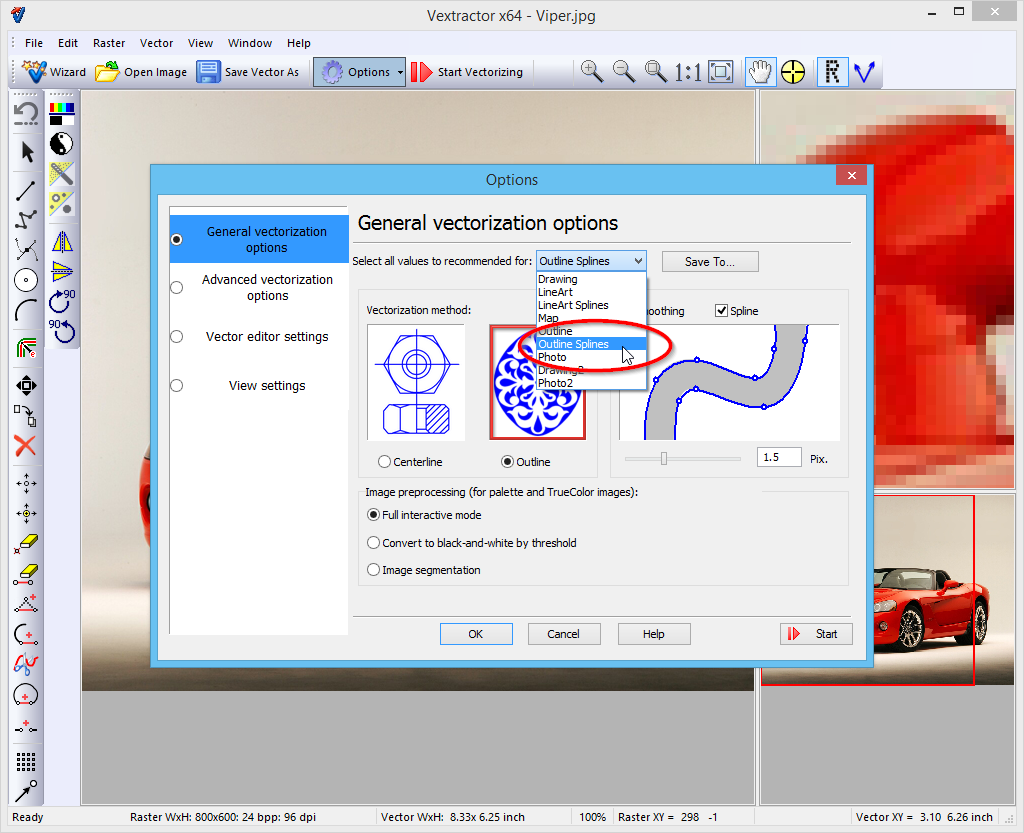Click the Zoom In magnifier icon
Image resolution: width=1024 pixels, height=833 pixels.
pyautogui.click(x=592, y=71)
